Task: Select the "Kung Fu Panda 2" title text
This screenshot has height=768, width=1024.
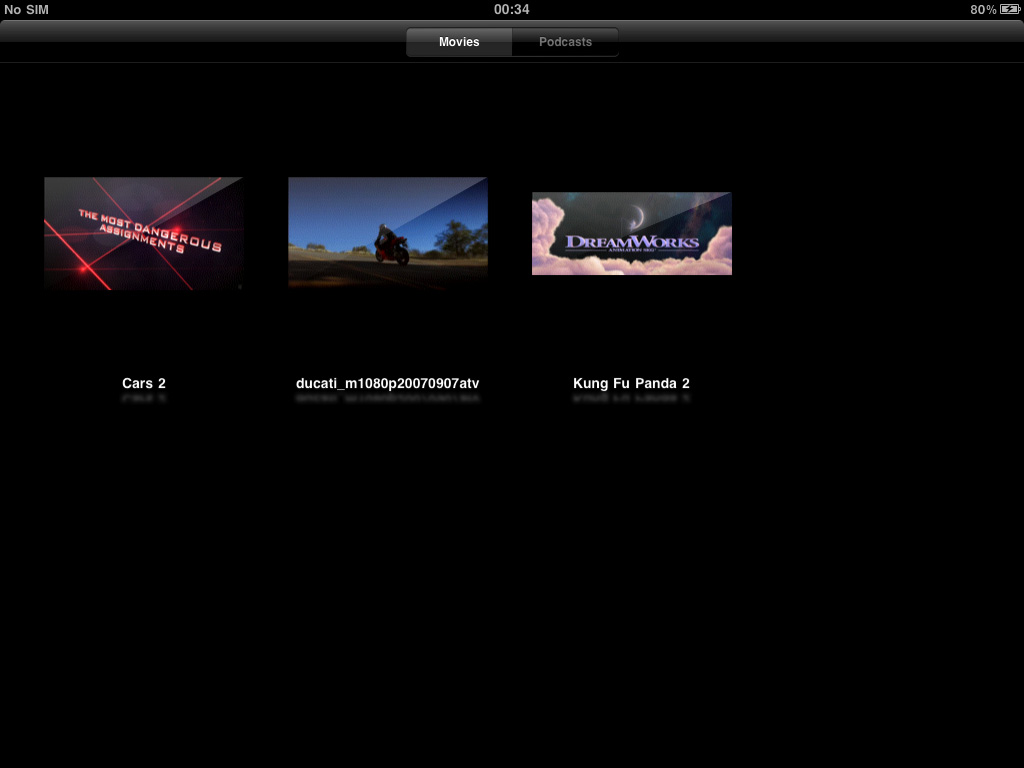Action: tap(632, 383)
